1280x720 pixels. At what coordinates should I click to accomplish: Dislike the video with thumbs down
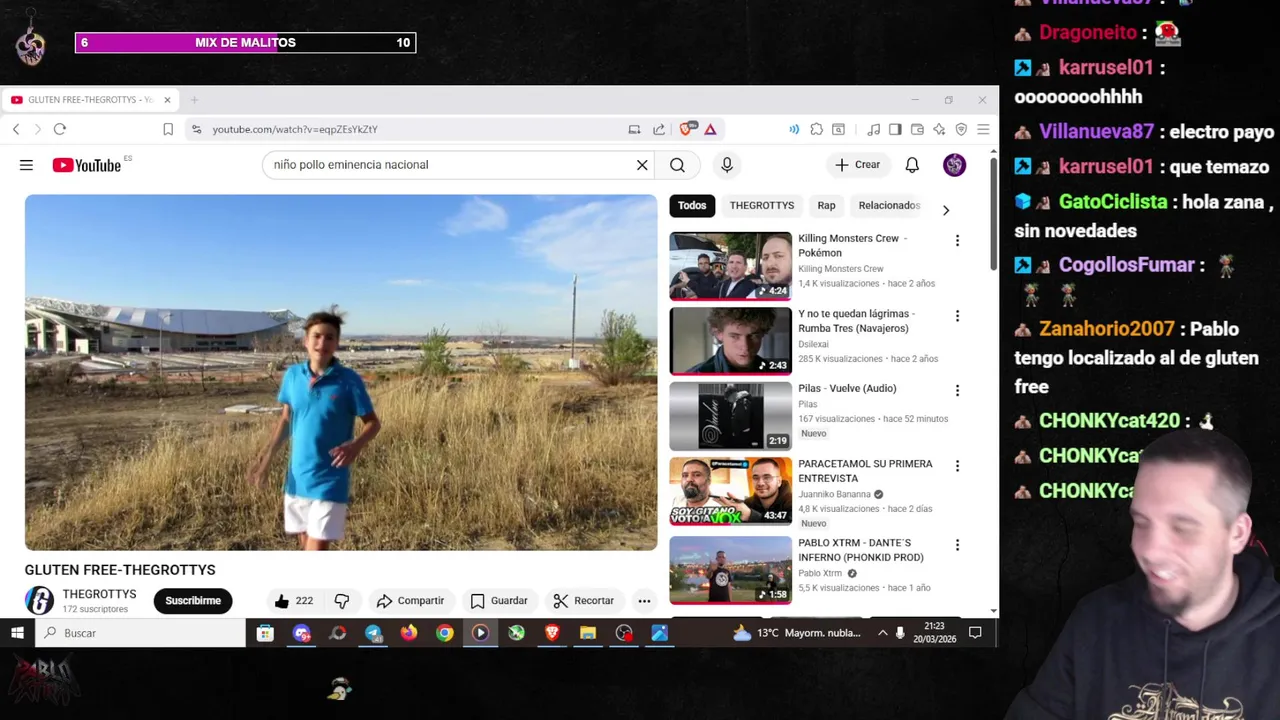pos(342,601)
